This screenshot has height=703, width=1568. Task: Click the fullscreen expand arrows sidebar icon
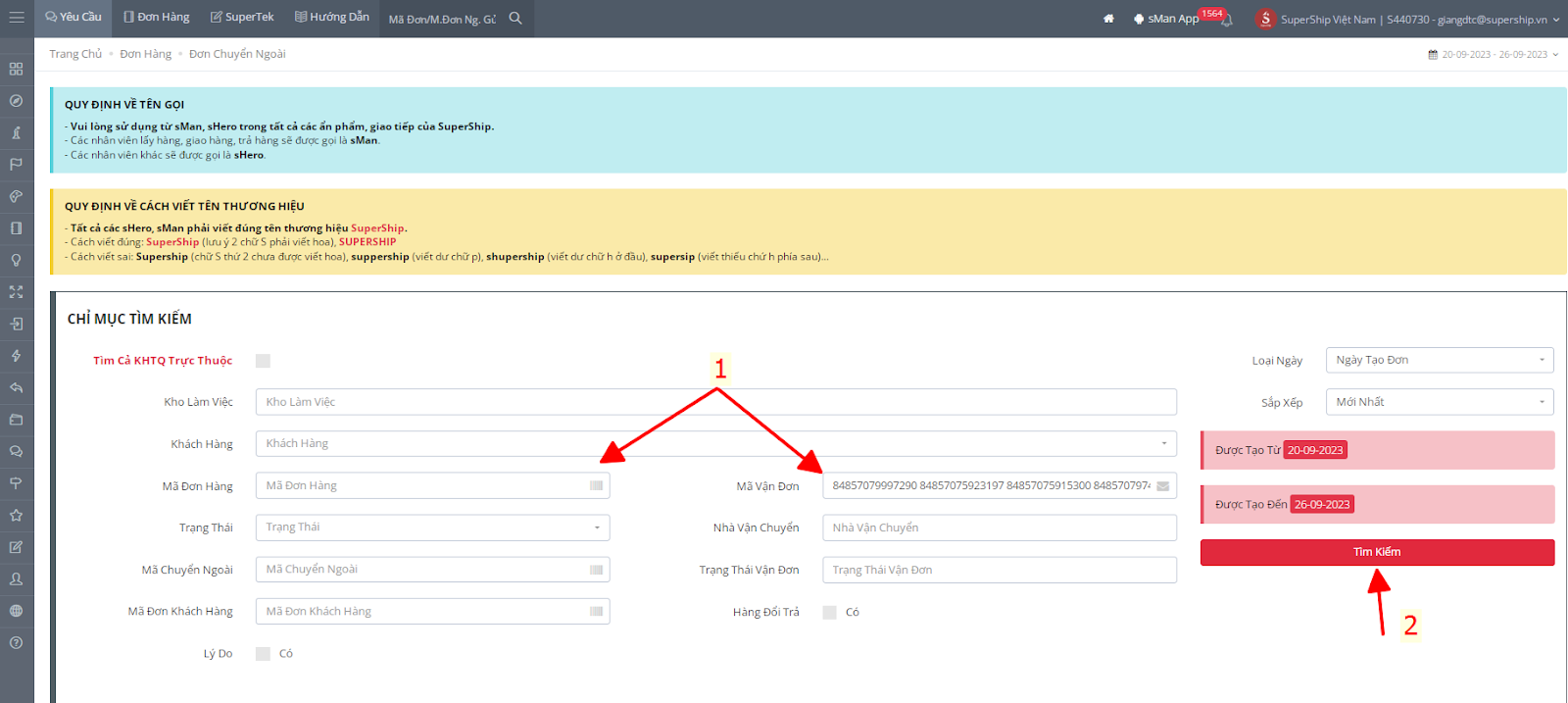pos(16,292)
